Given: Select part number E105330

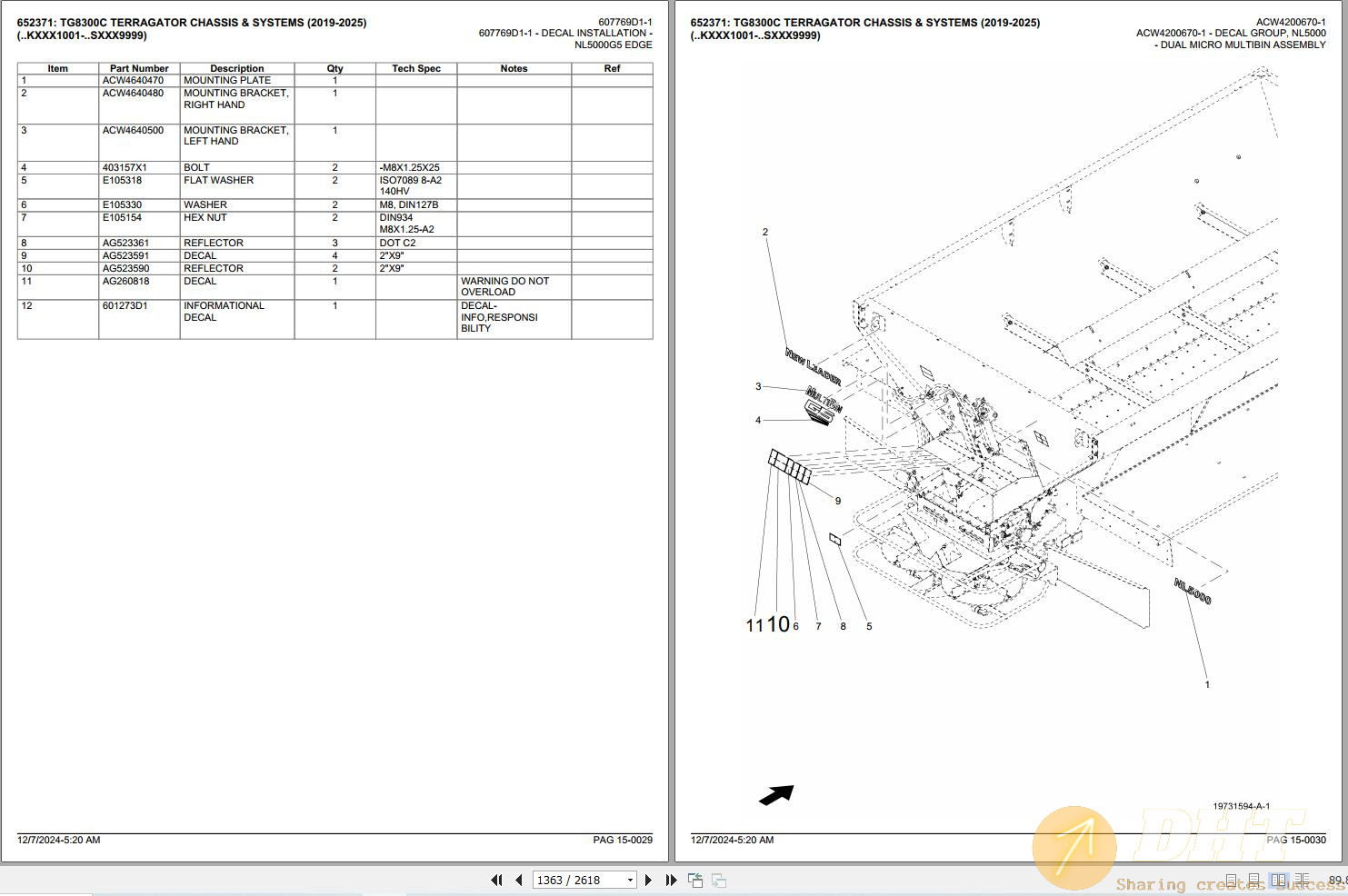Looking at the screenshot, I should tap(122, 204).
